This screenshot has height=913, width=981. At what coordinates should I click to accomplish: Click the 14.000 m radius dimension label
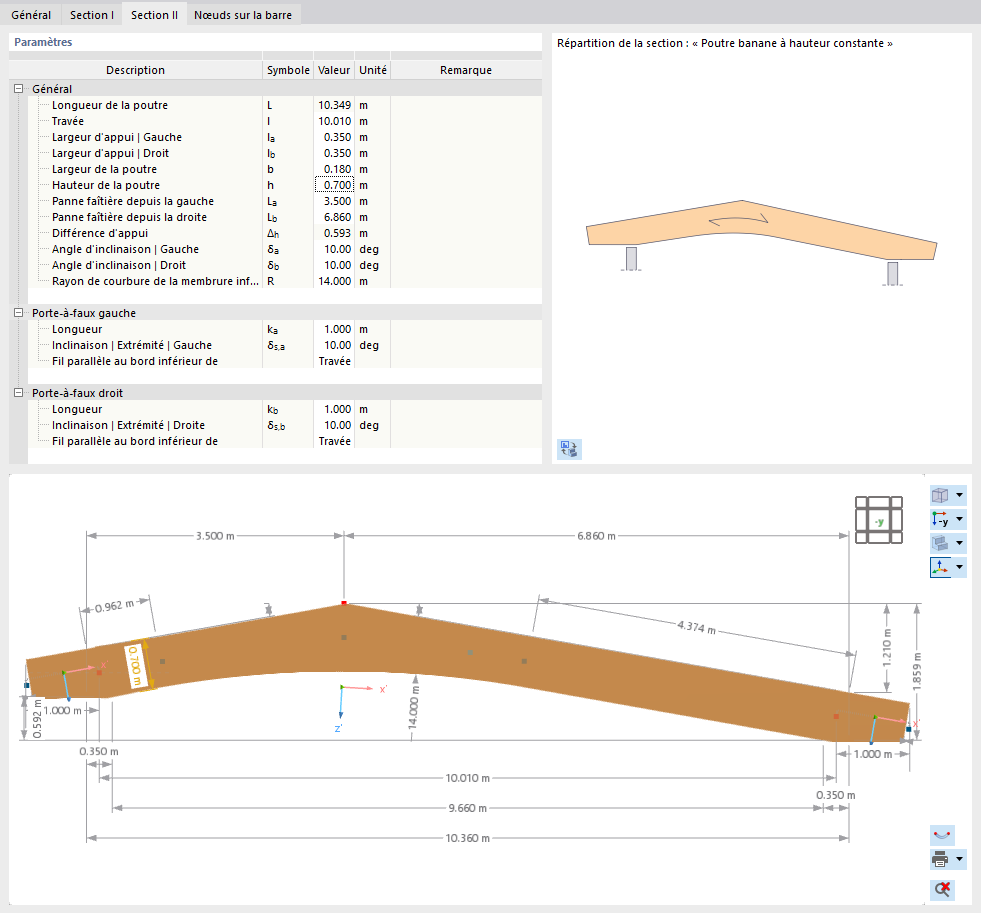(x=413, y=705)
